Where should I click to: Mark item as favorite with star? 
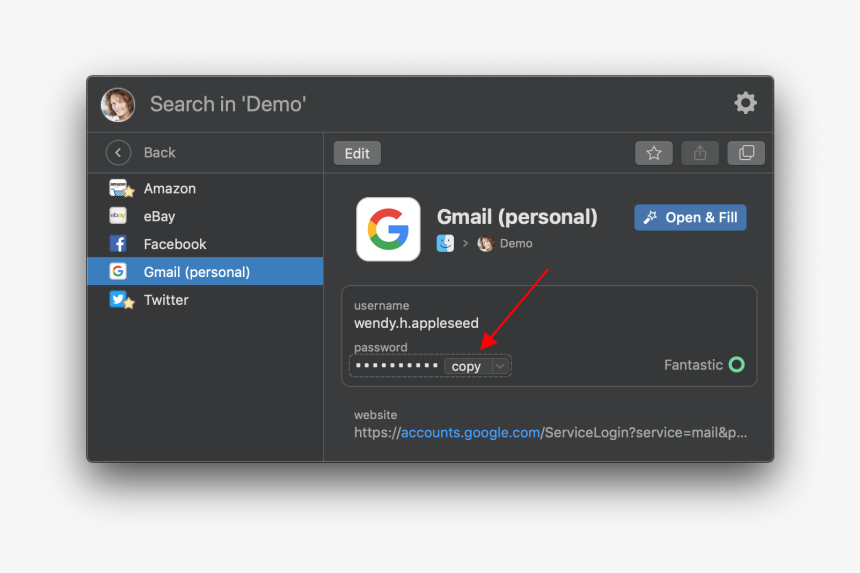tap(654, 153)
